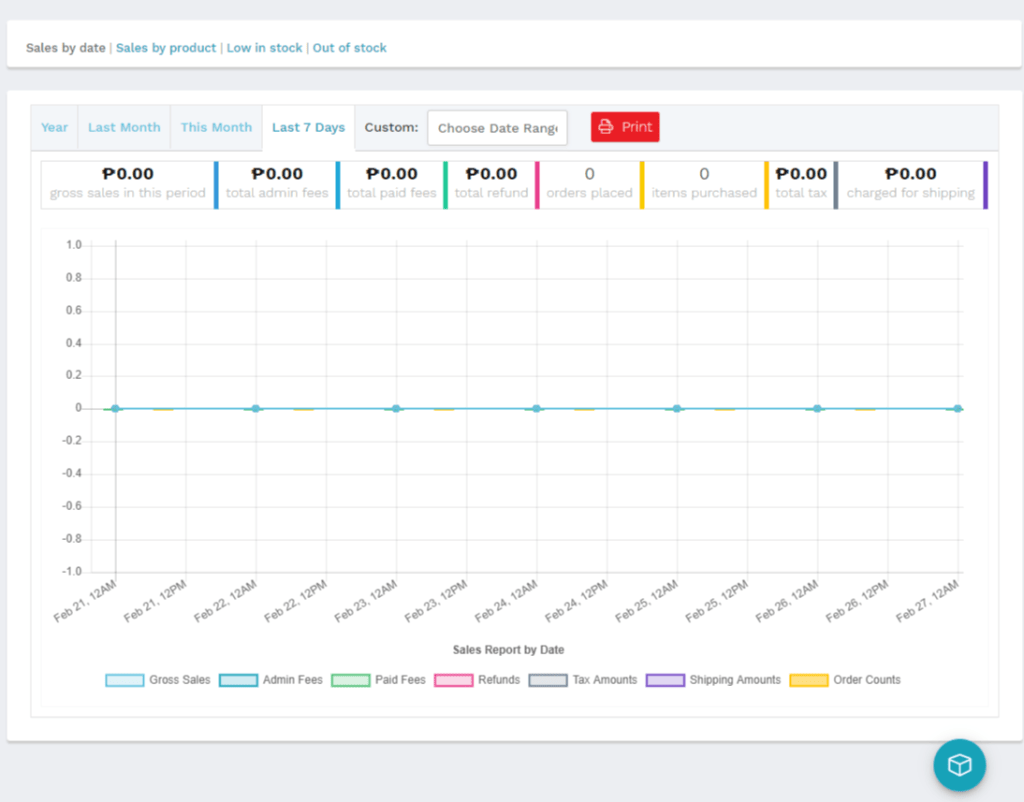Click the Feb 24, 12AM data point
Screen dimensions: 1024x802
537,408
